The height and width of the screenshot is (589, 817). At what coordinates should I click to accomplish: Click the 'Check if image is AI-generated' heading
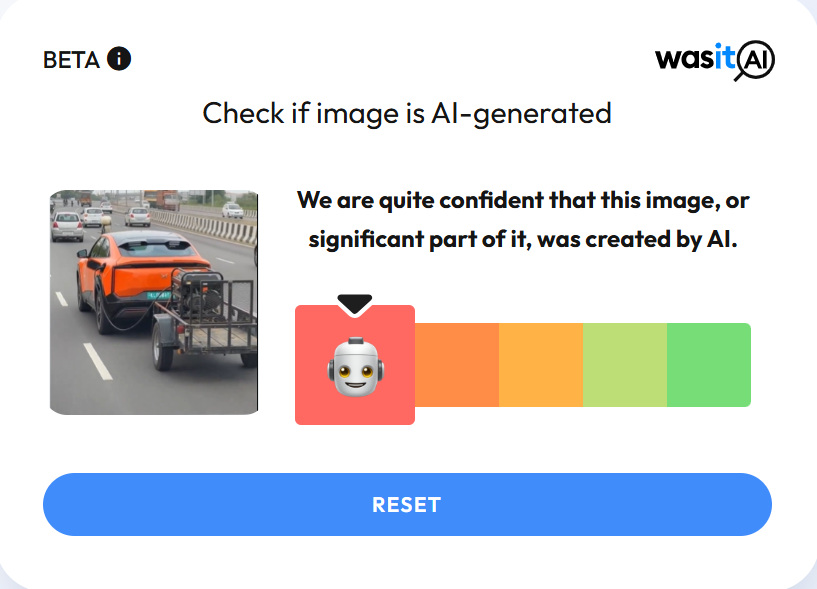(x=407, y=113)
